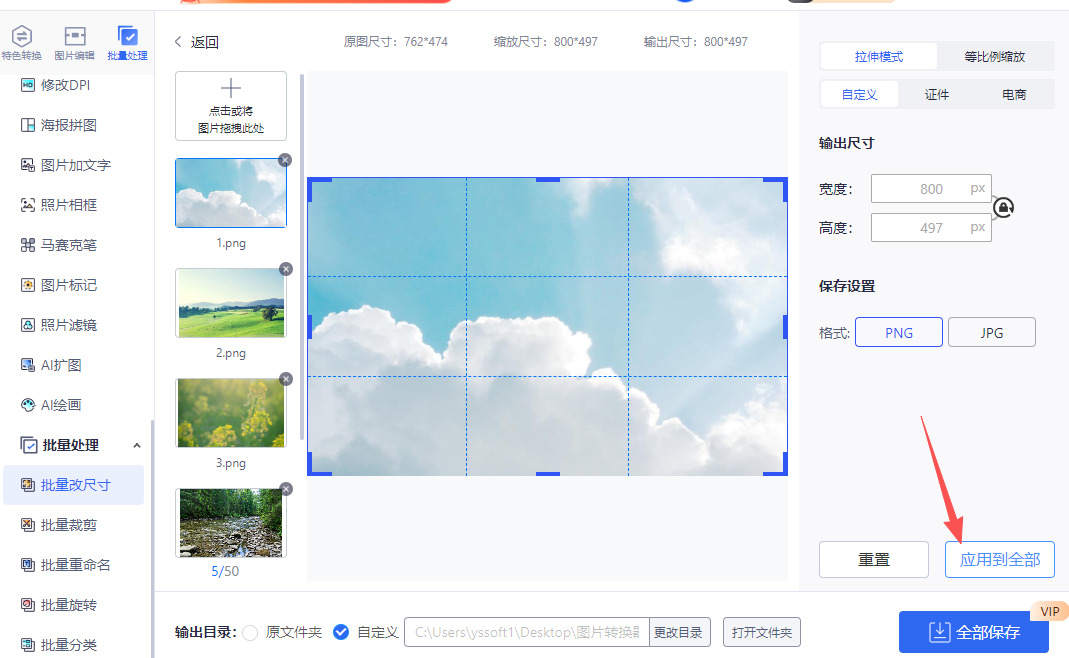
Task: Click the 5/50 image count text
Action: click(225, 571)
